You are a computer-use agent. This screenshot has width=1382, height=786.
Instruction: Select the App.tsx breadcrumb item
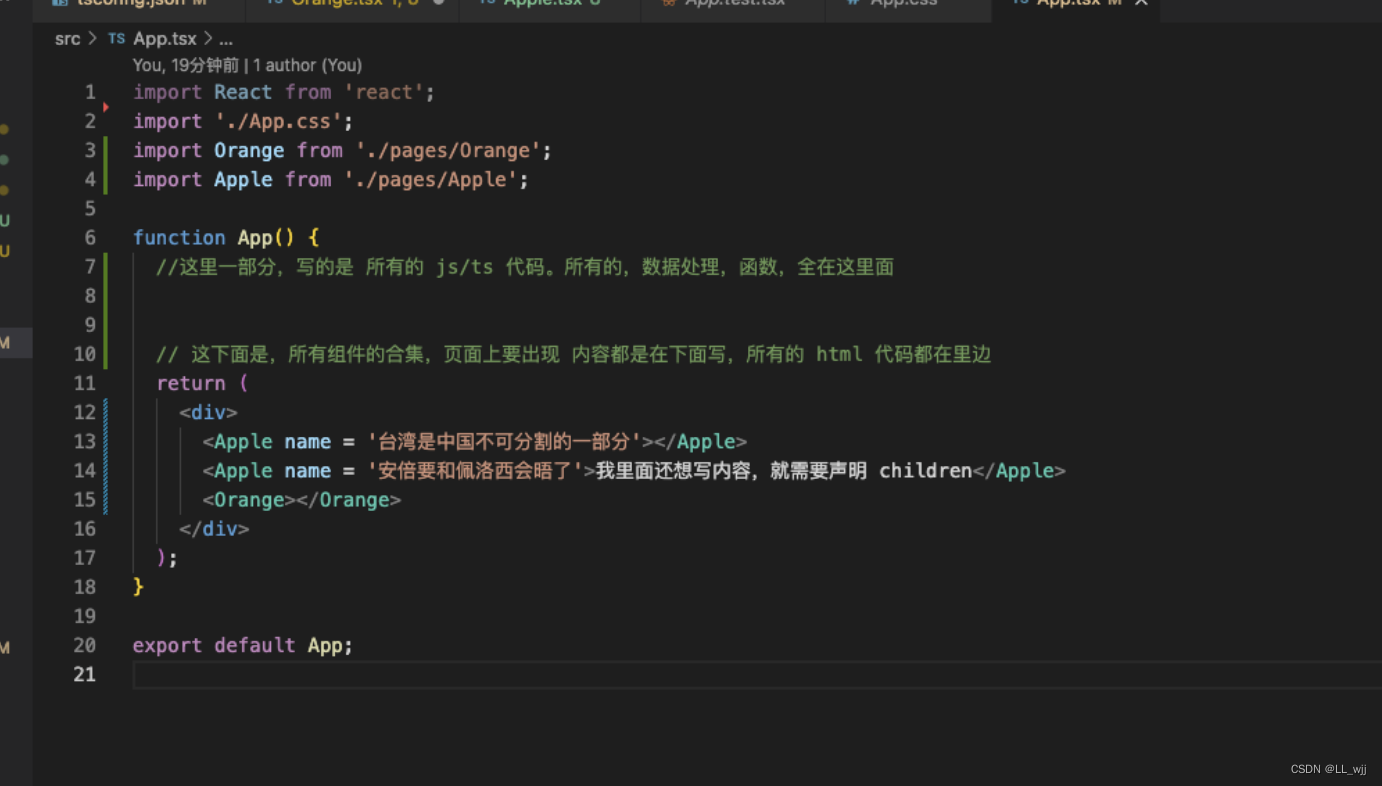coord(165,39)
